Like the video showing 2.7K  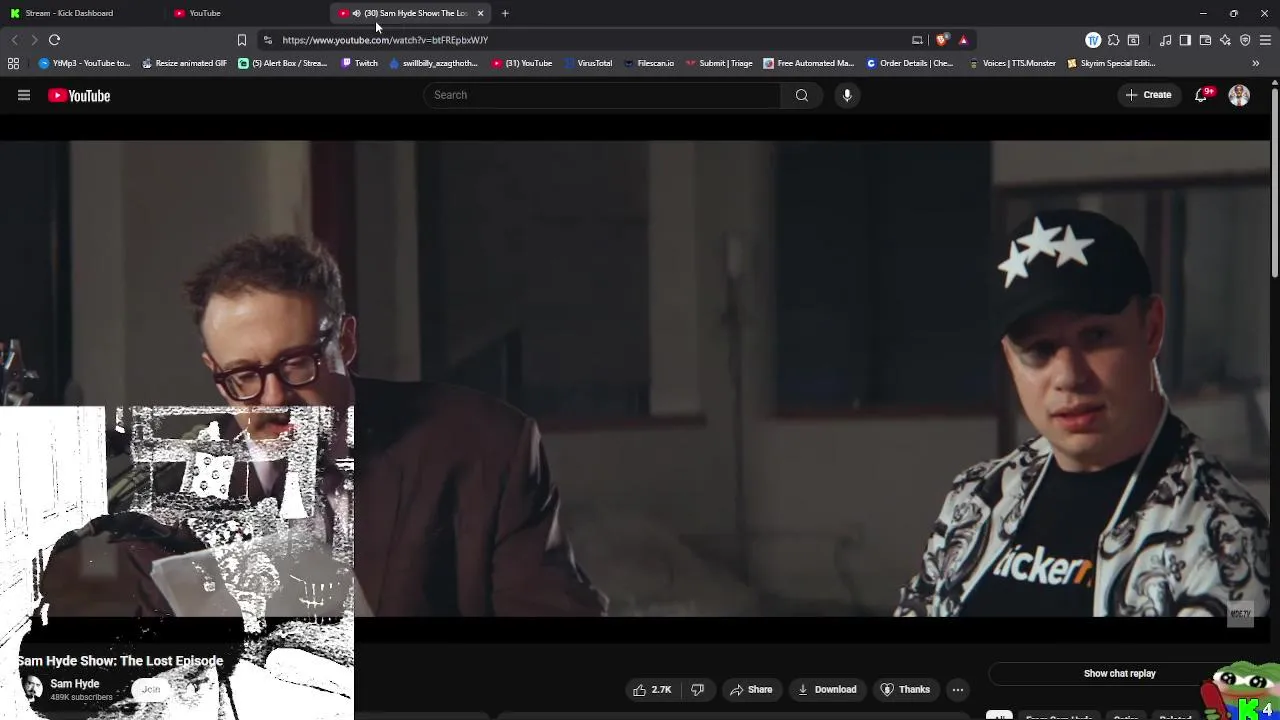(x=652, y=689)
